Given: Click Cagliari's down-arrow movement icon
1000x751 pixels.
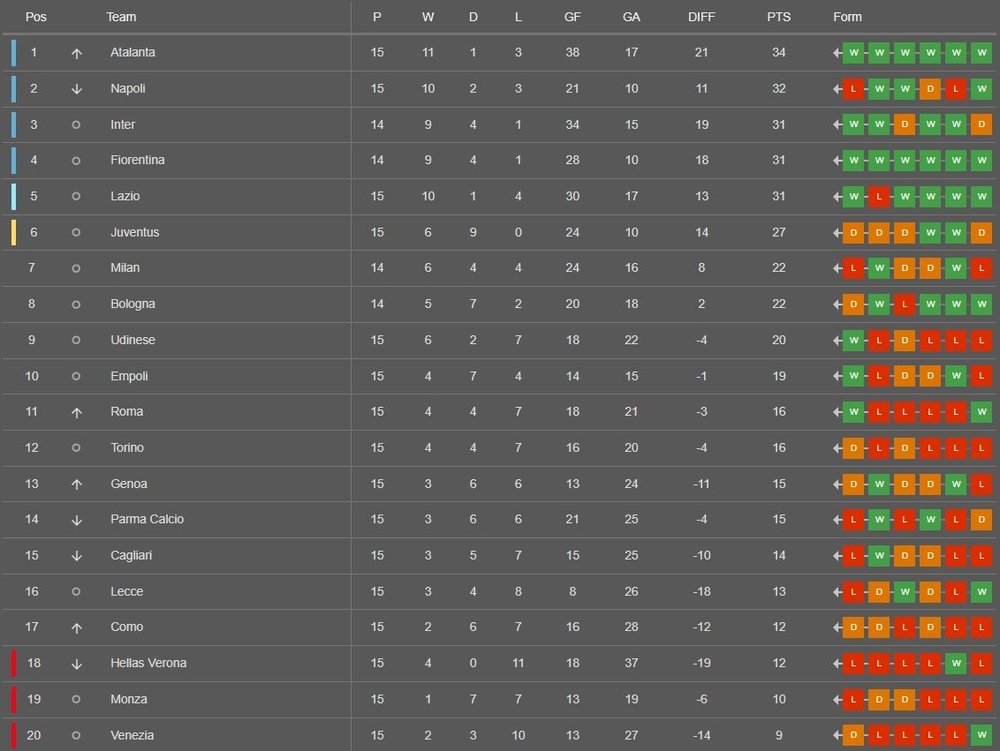Looking at the screenshot, I should [76, 556].
